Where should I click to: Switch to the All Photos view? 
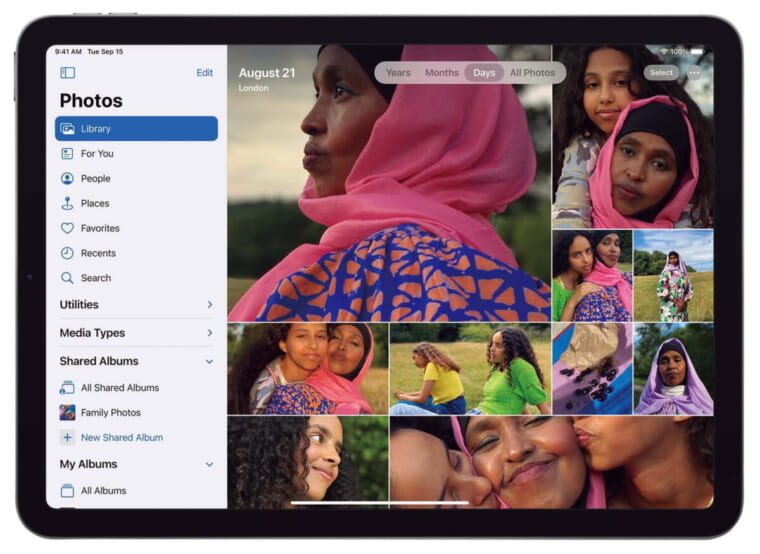(x=532, y=73)
